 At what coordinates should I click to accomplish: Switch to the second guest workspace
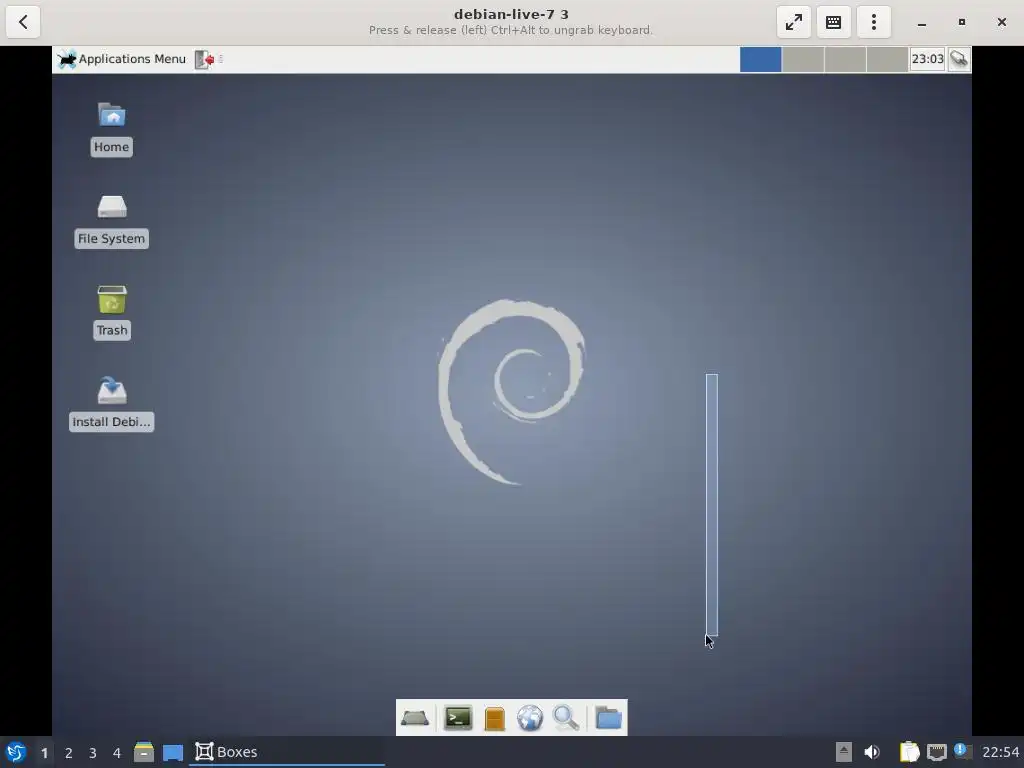[x=803, y=59]
